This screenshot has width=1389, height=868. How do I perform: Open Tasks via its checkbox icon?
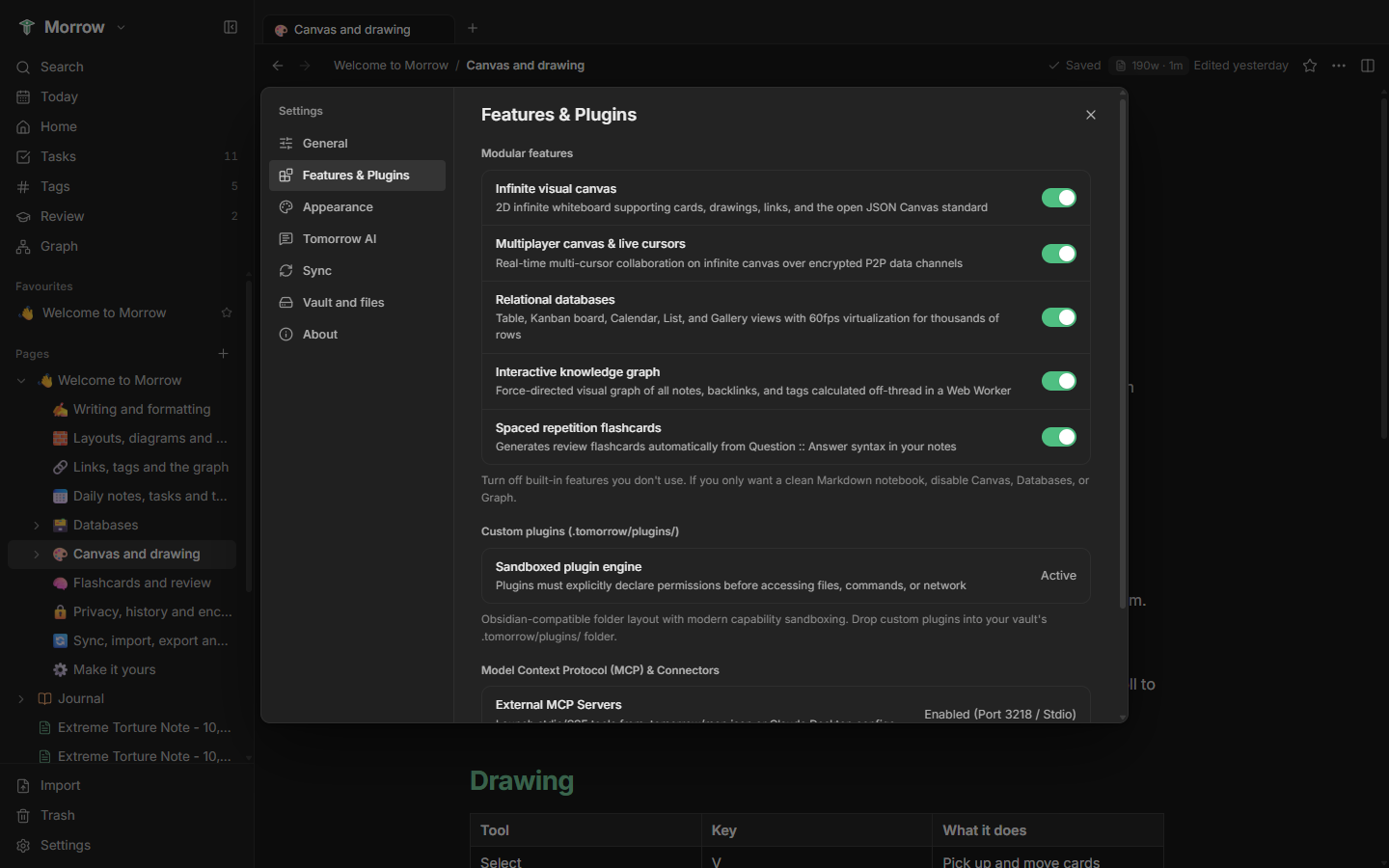[x=23, y=156]
